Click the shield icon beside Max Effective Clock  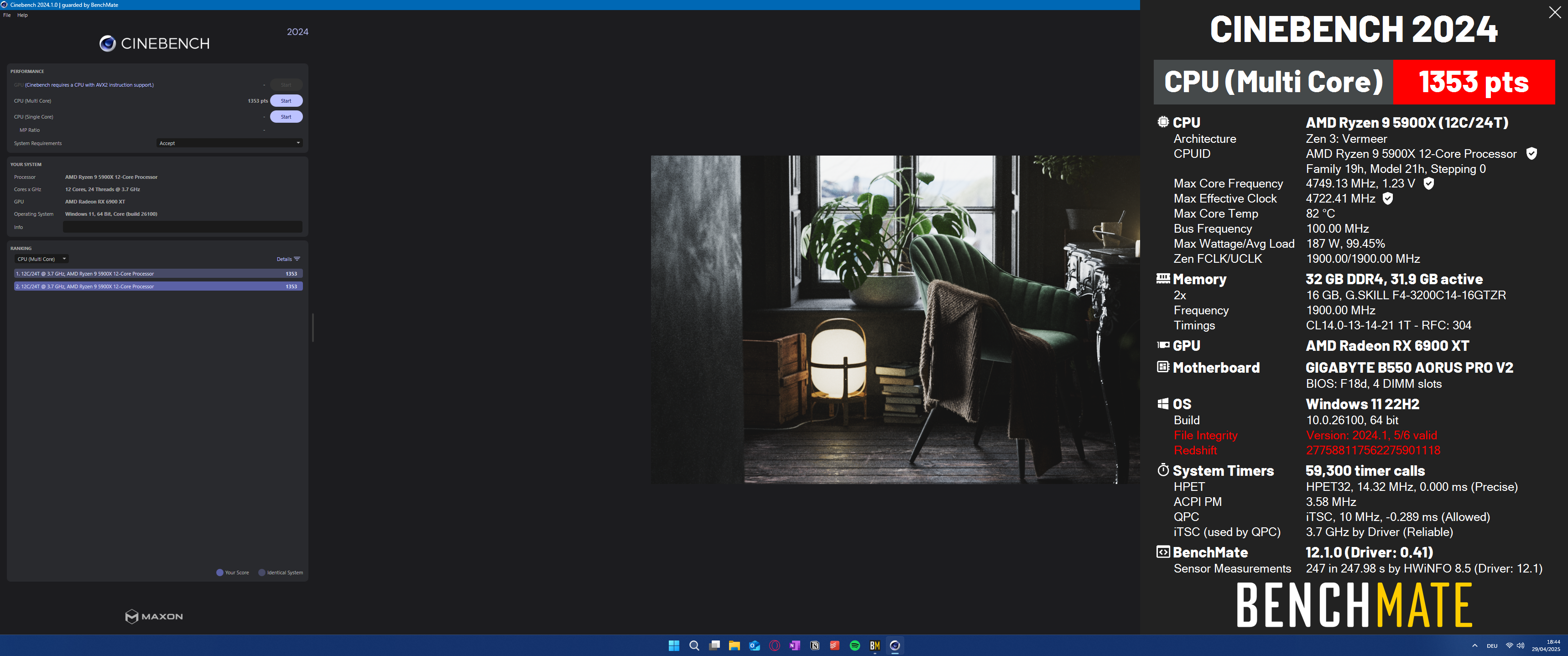click(x=1388, y=198)
